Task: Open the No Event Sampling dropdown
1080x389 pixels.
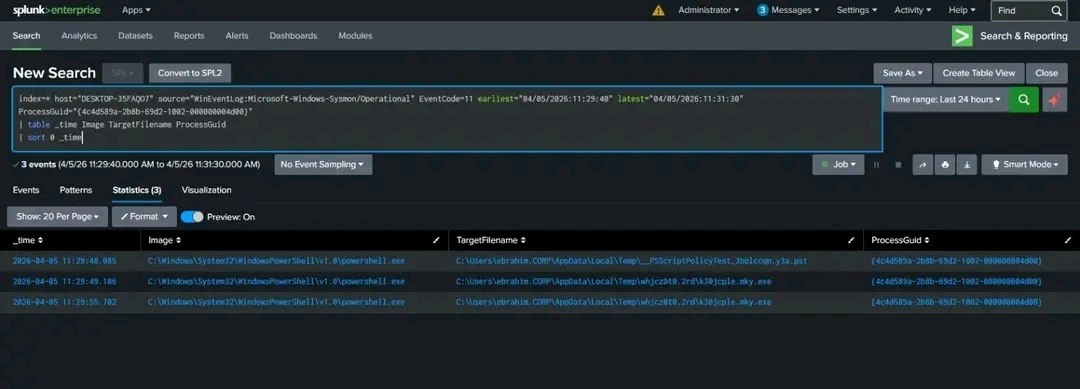Action: (x=323, y=165)
